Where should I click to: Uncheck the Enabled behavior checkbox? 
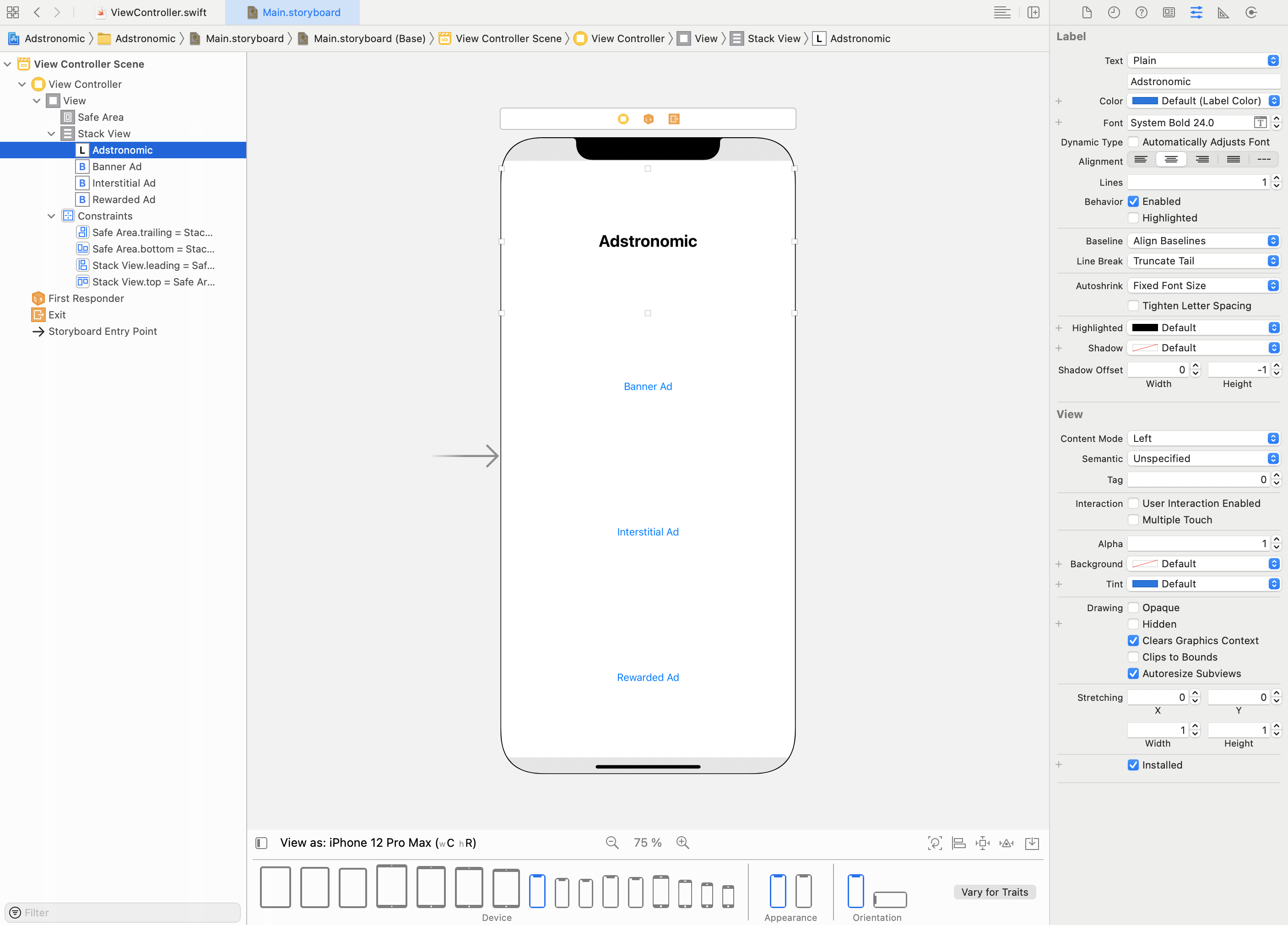(x=1133, y=201)
